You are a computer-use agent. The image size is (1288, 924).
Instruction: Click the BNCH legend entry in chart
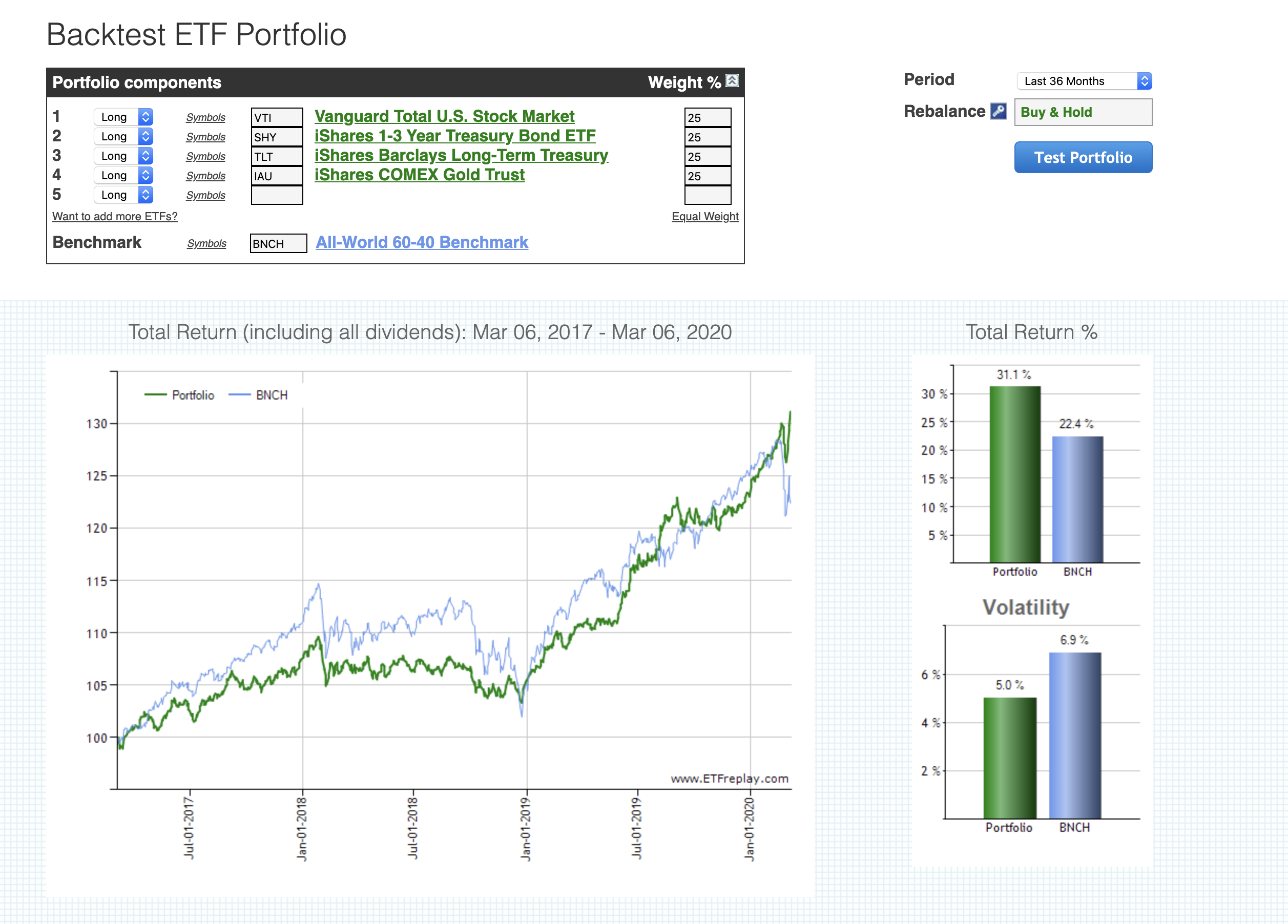pyautogui.click(x=258, y=395)
